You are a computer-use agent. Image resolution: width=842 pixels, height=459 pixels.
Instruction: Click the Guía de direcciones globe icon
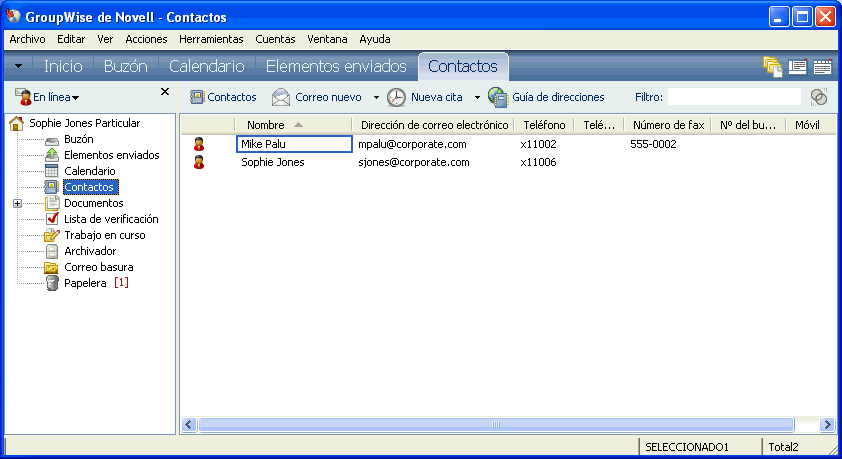[x=498, y=97]
